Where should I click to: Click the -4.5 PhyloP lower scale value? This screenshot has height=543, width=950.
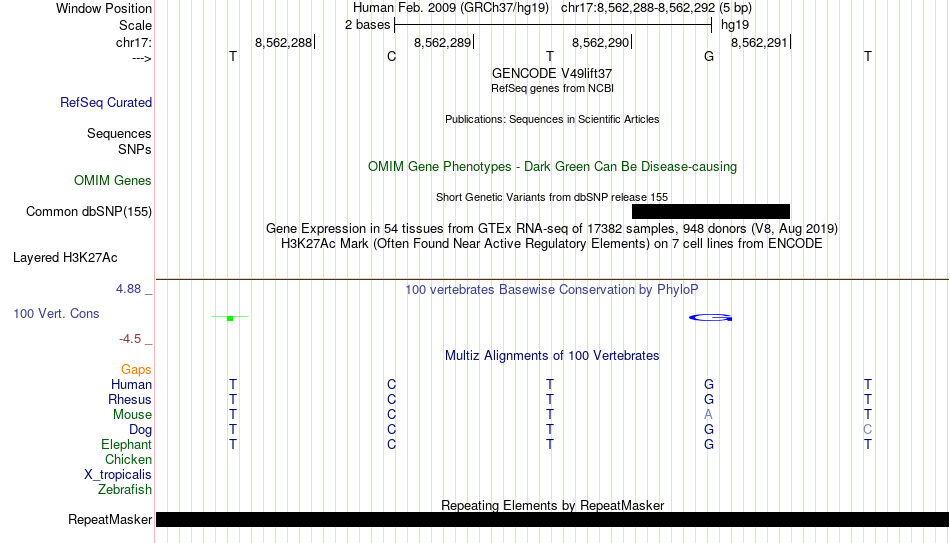point(130,339)
